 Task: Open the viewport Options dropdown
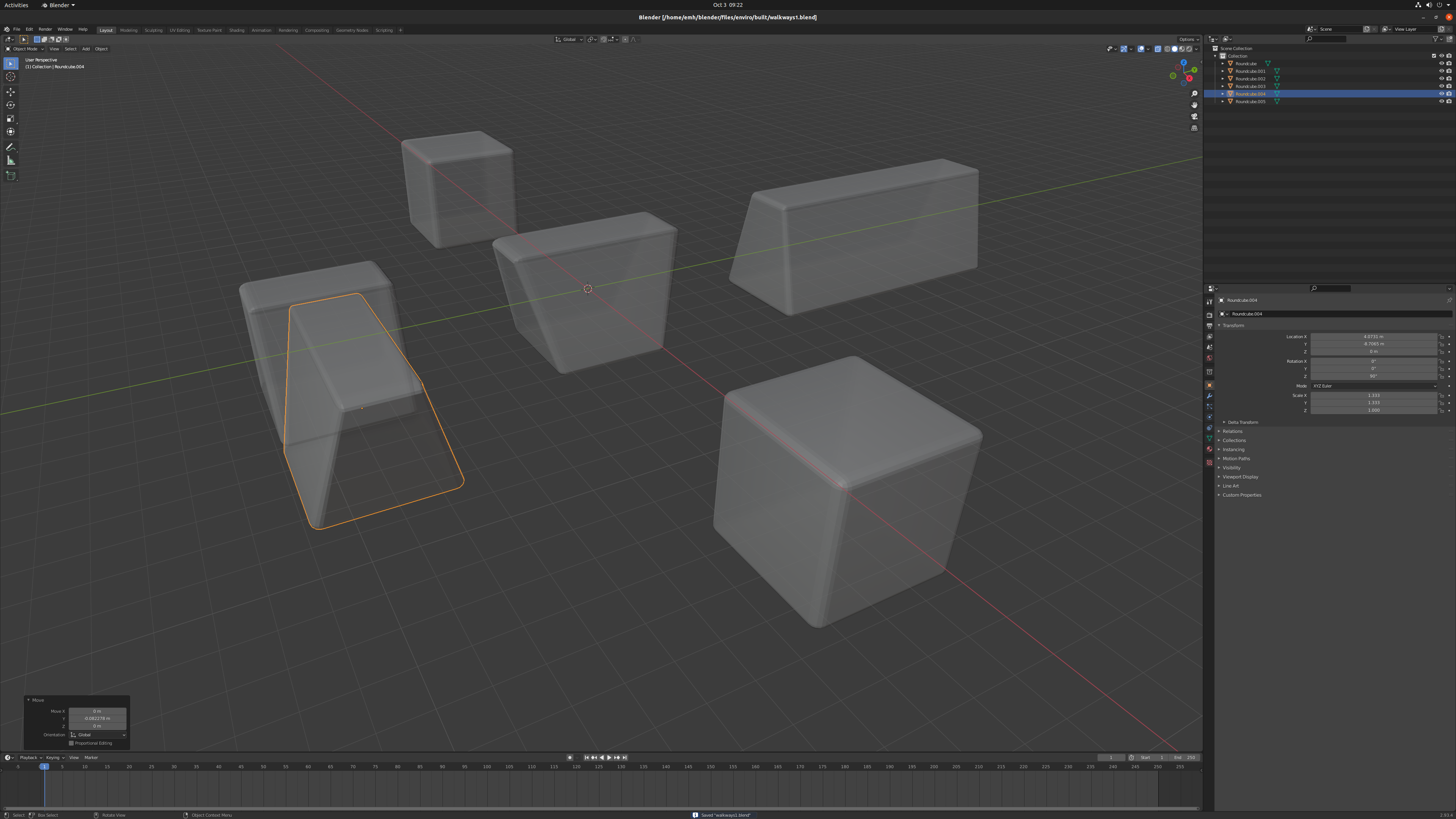pyautogui.click(x=1188, y=39)
